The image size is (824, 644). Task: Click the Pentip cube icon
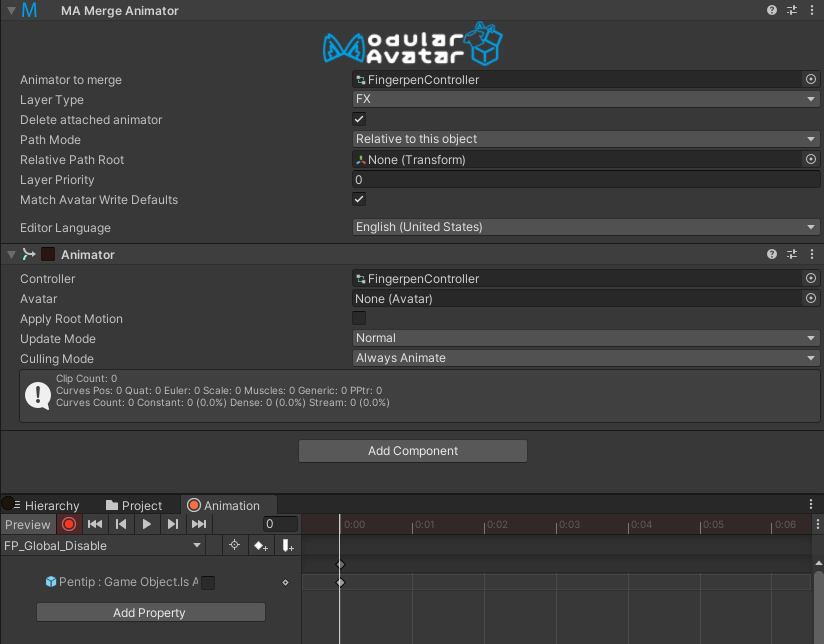(51, 581)
